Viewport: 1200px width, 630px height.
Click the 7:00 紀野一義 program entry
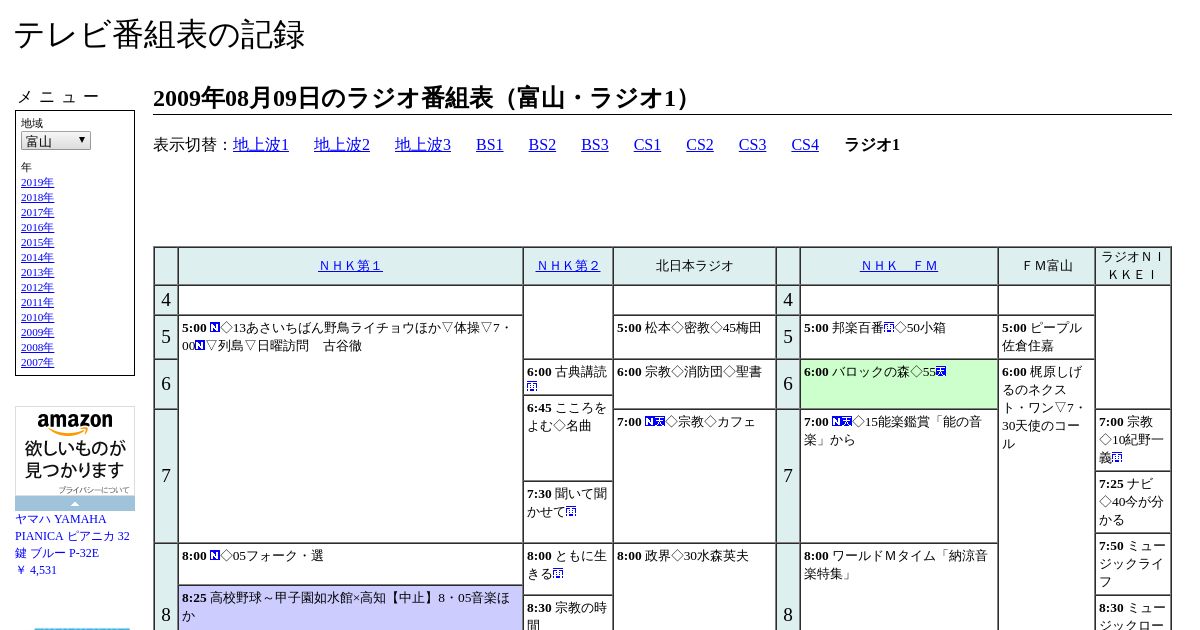1133,440
